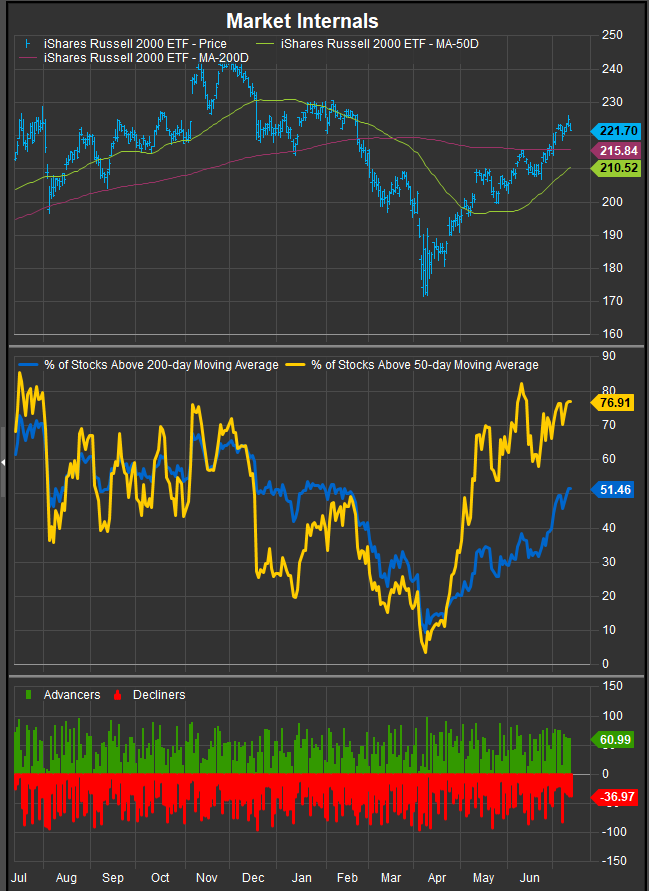Click the divider between price and breadth panels
649x891 pixels.
click(x=324, y=346)
